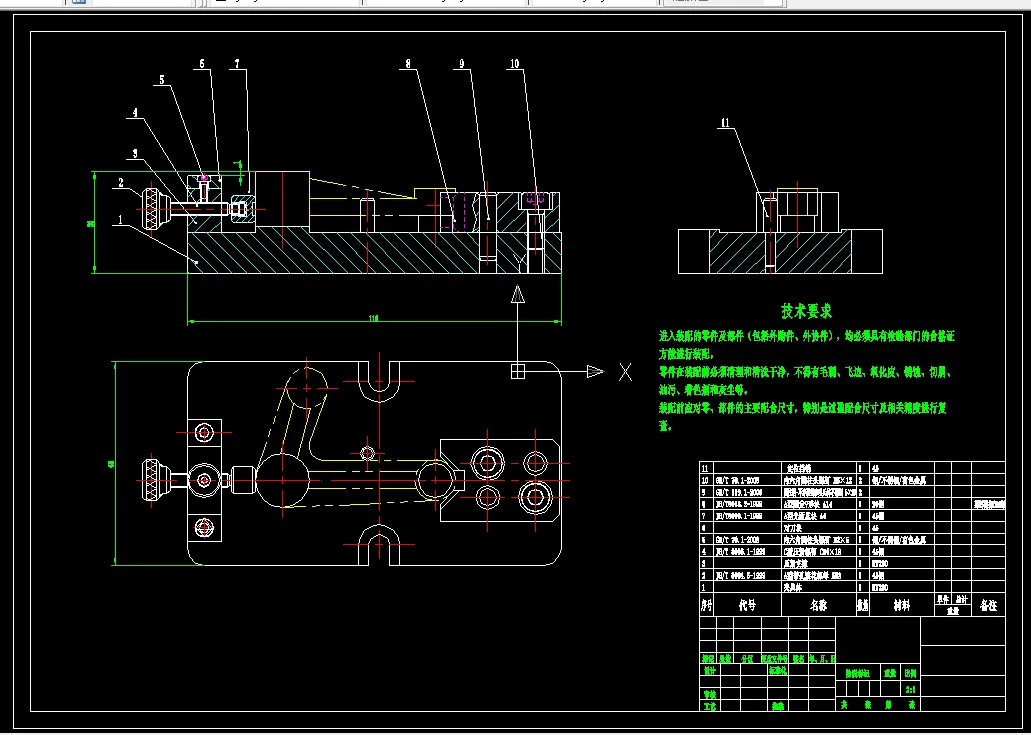Image resolution: width=1031 pixels, height=735 pixels.
Task: Click the Y axis arrowhead of the UCS
Action: click(x=518, y=294)
